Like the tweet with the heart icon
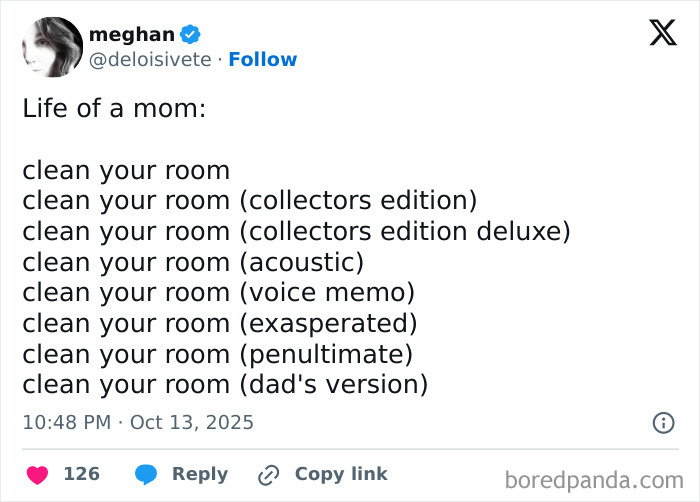The image size is (700, 502). pos(37,474)
